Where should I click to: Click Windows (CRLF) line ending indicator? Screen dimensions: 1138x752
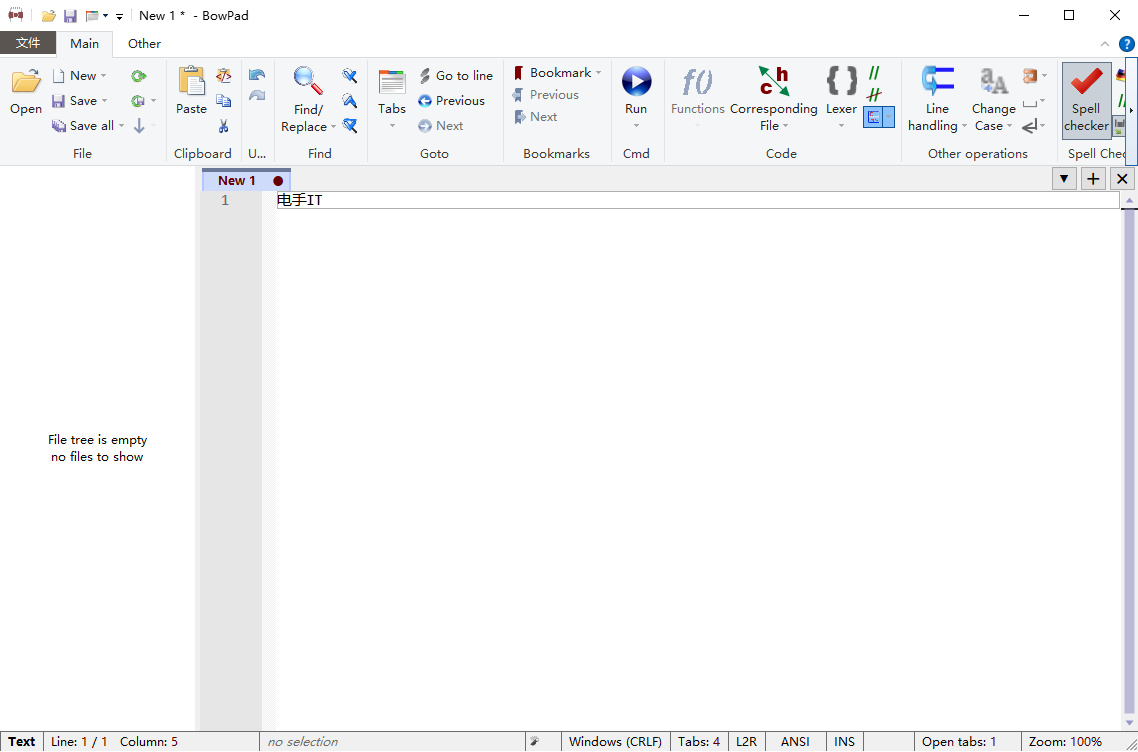coord(615,742)
